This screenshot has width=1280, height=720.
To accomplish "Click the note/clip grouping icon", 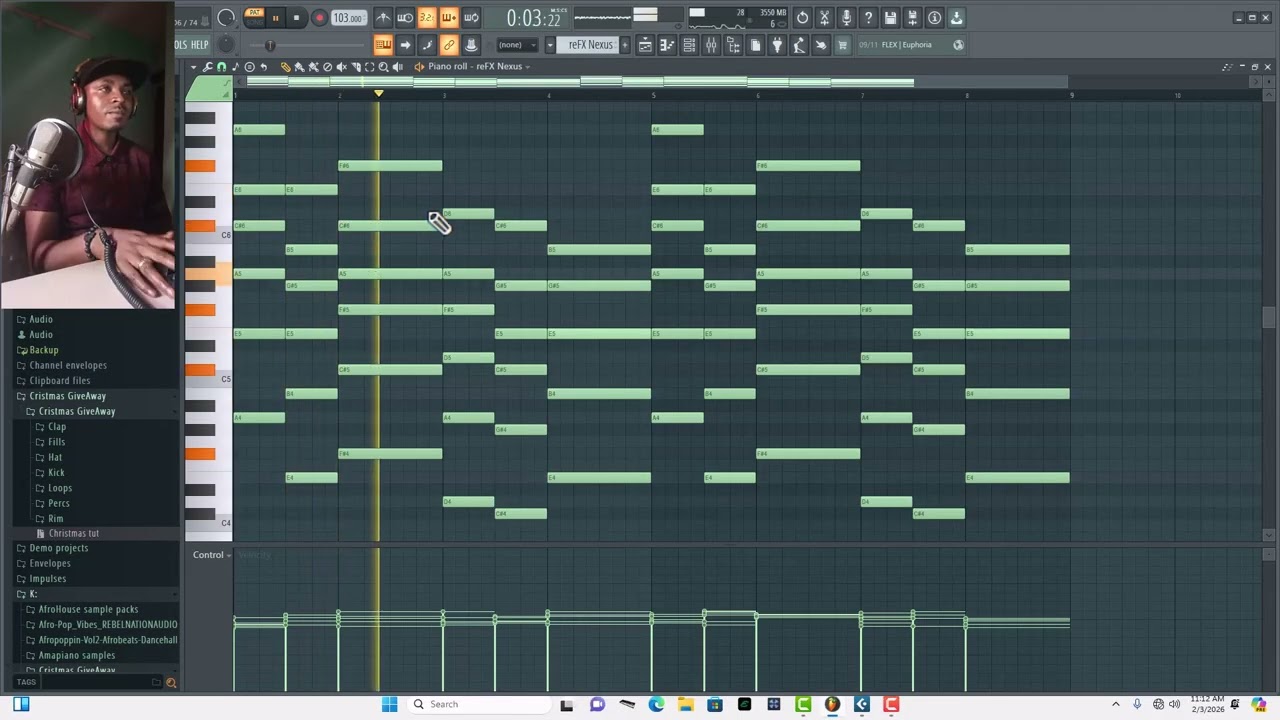I will (x=427, y=45).
